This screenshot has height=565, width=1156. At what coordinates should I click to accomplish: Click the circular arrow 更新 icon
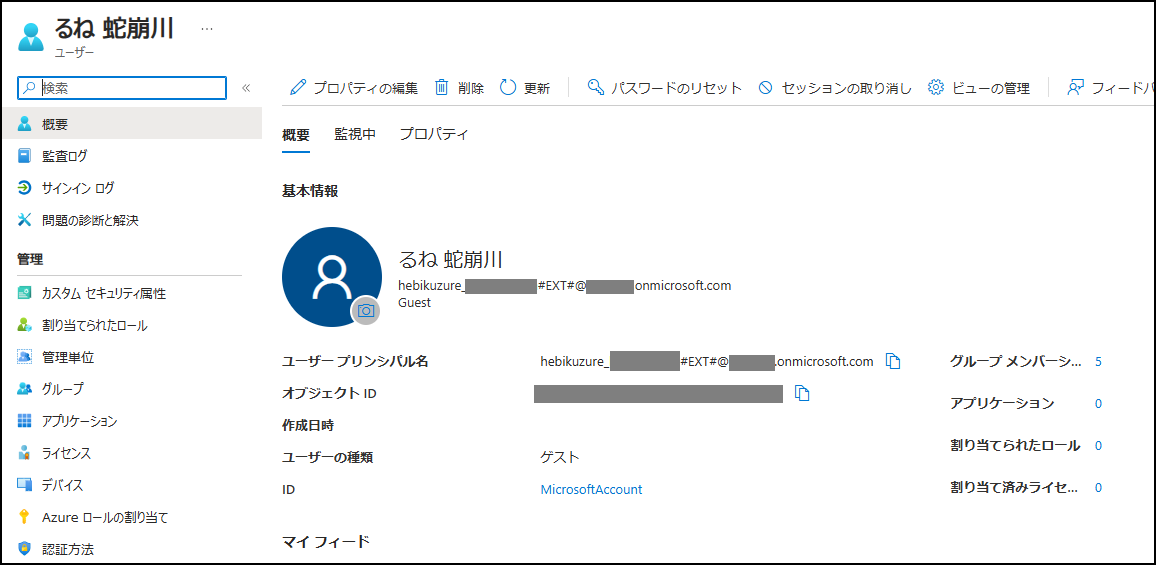(x=508, y=88)
